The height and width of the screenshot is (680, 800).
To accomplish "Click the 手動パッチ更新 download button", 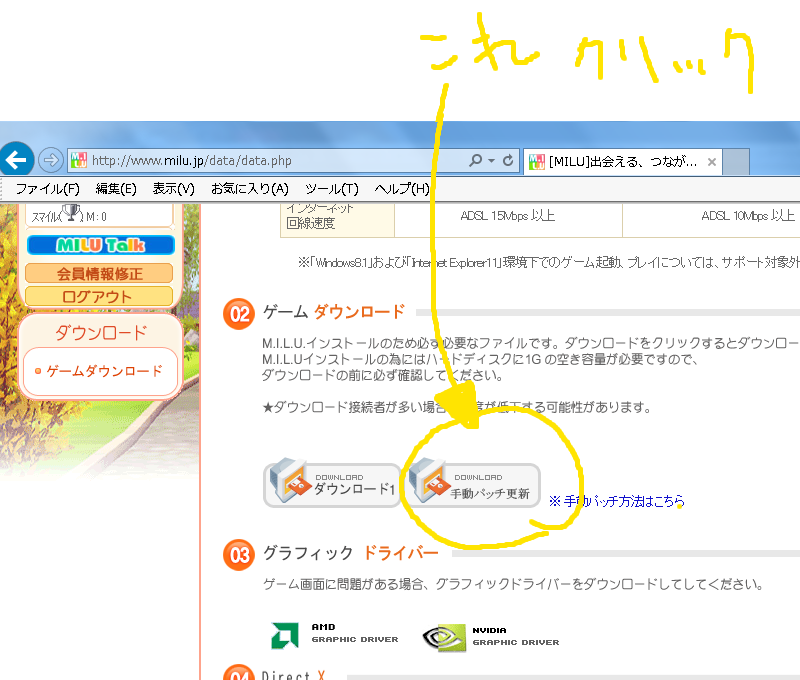I will (472, 485).
